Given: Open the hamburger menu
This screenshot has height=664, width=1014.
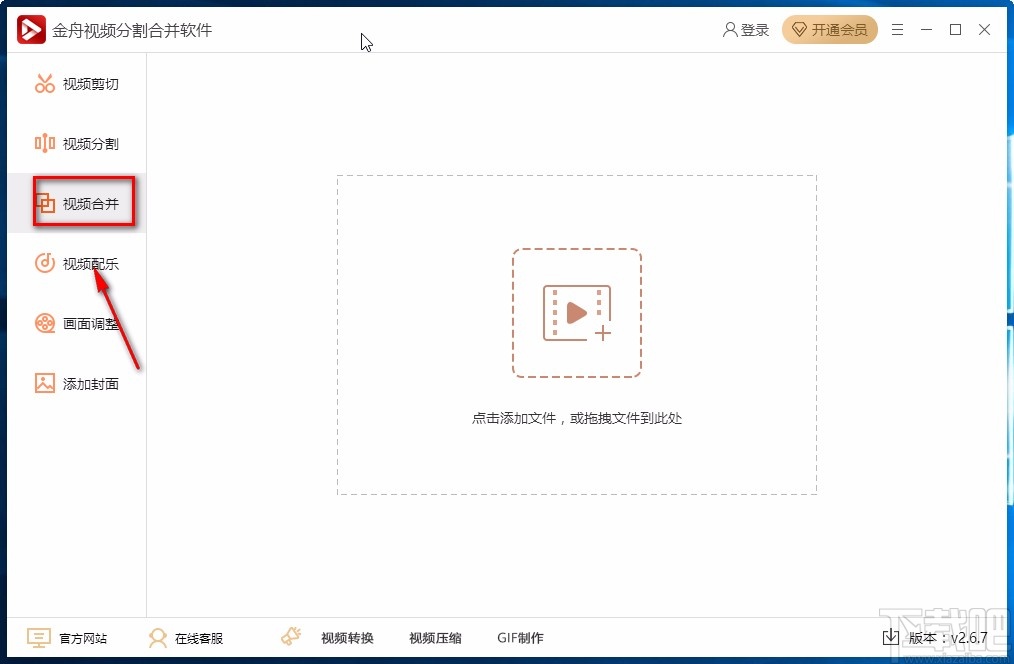Looking at the screenshot, I should [897, 29].
